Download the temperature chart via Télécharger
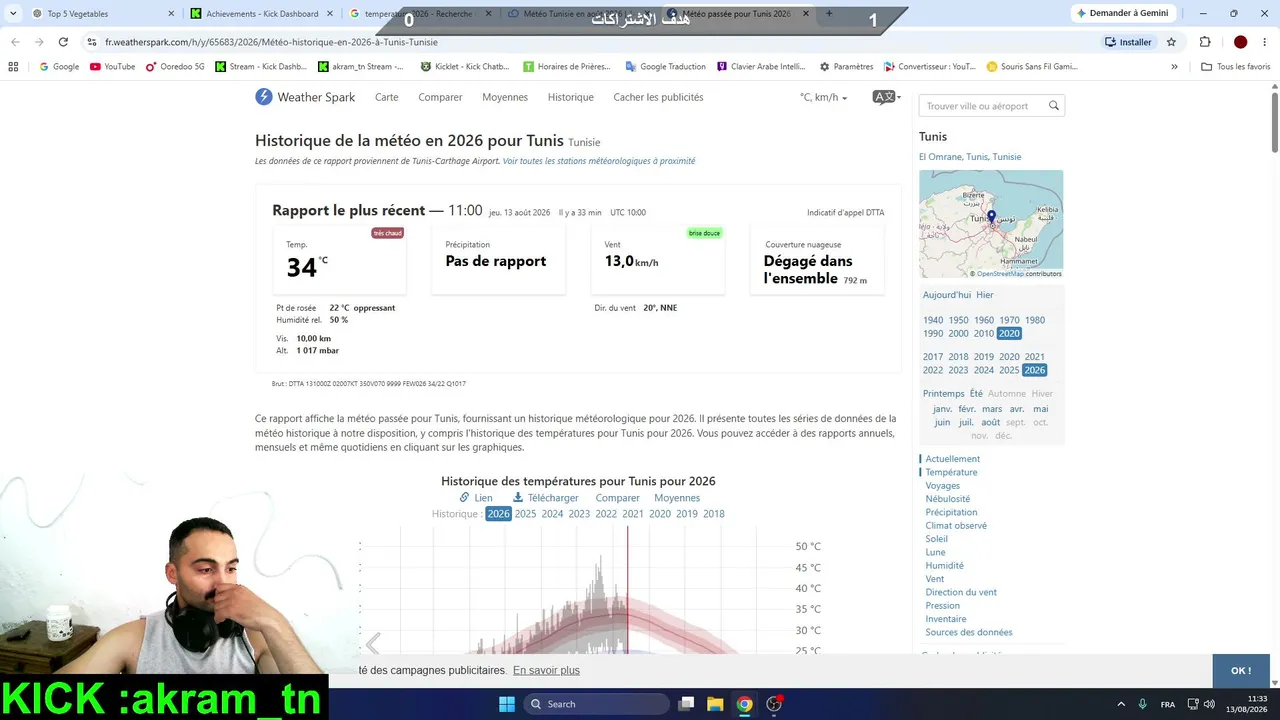 (x=546, y=498)
